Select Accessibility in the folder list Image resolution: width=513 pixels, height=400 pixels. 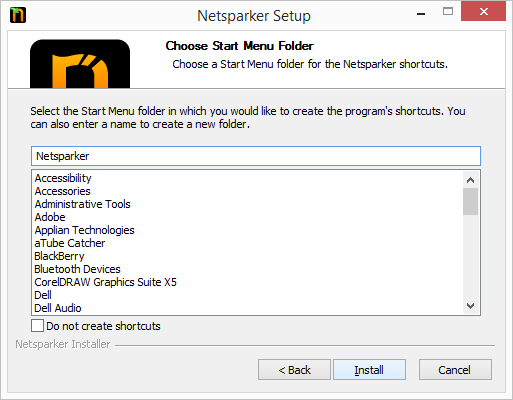point(63,178)
